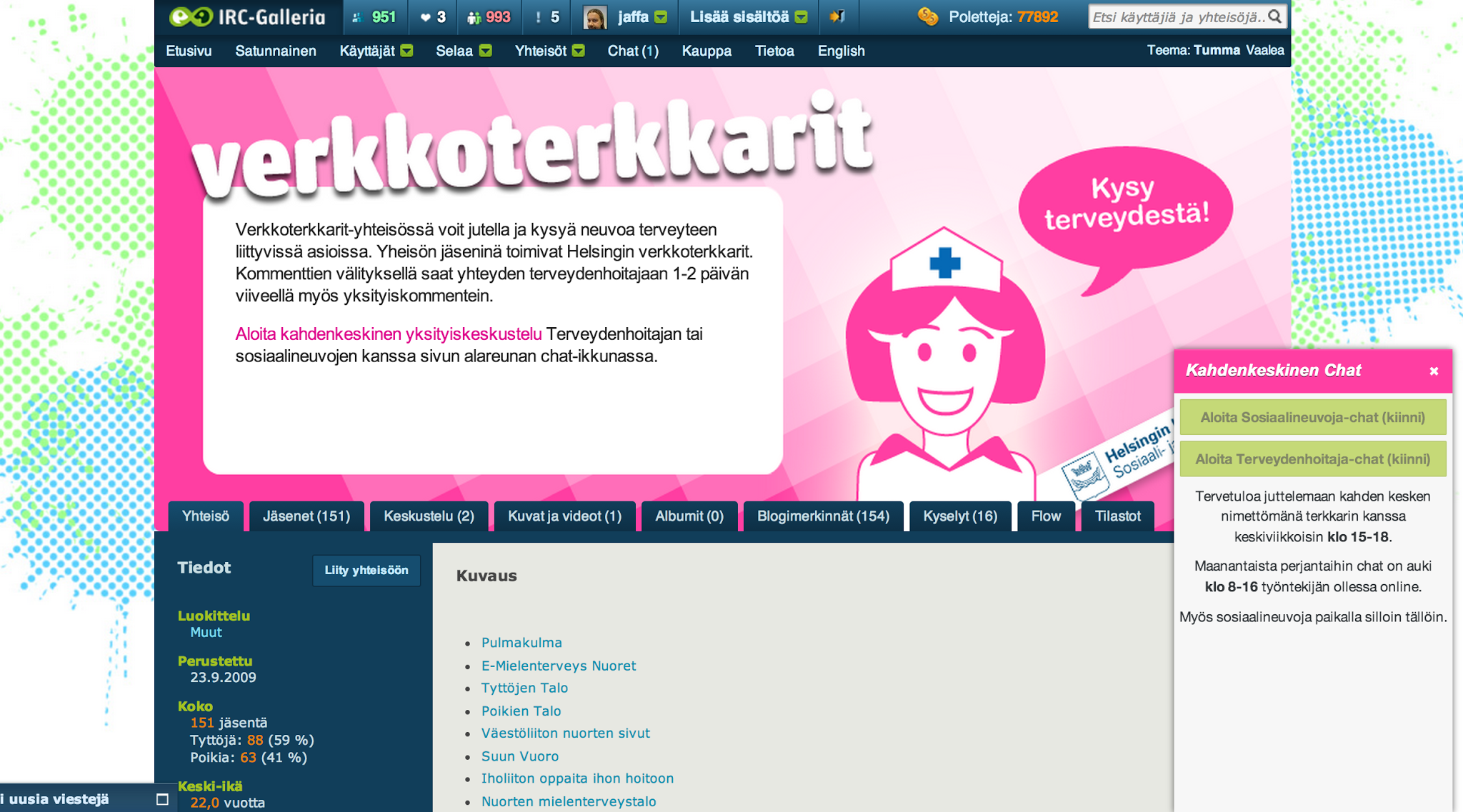Select the Tumma theme

coord(1217,50)
